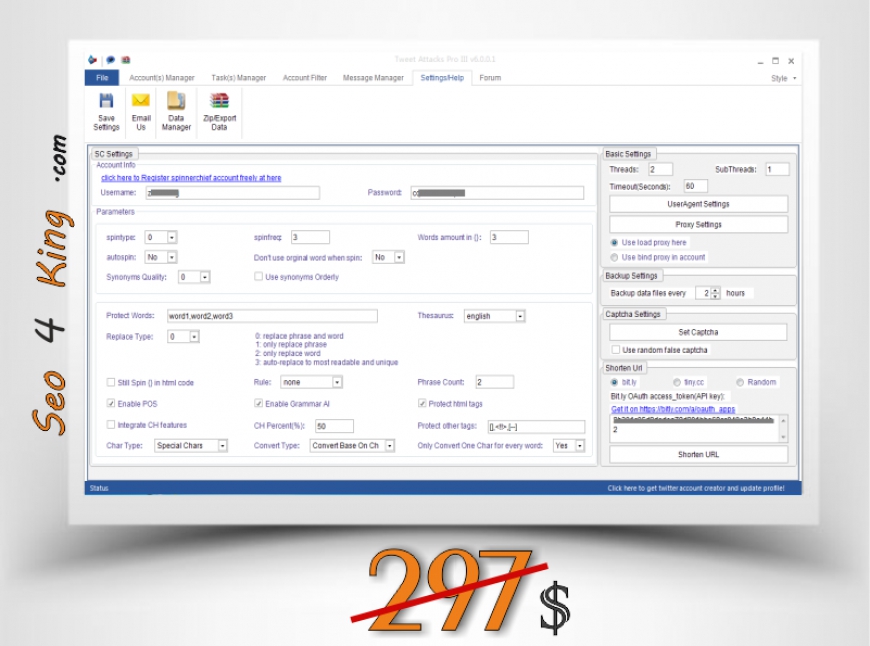870x646 pixels.
Task: Click the SubThreads input field
Action: tap(777, 169)
